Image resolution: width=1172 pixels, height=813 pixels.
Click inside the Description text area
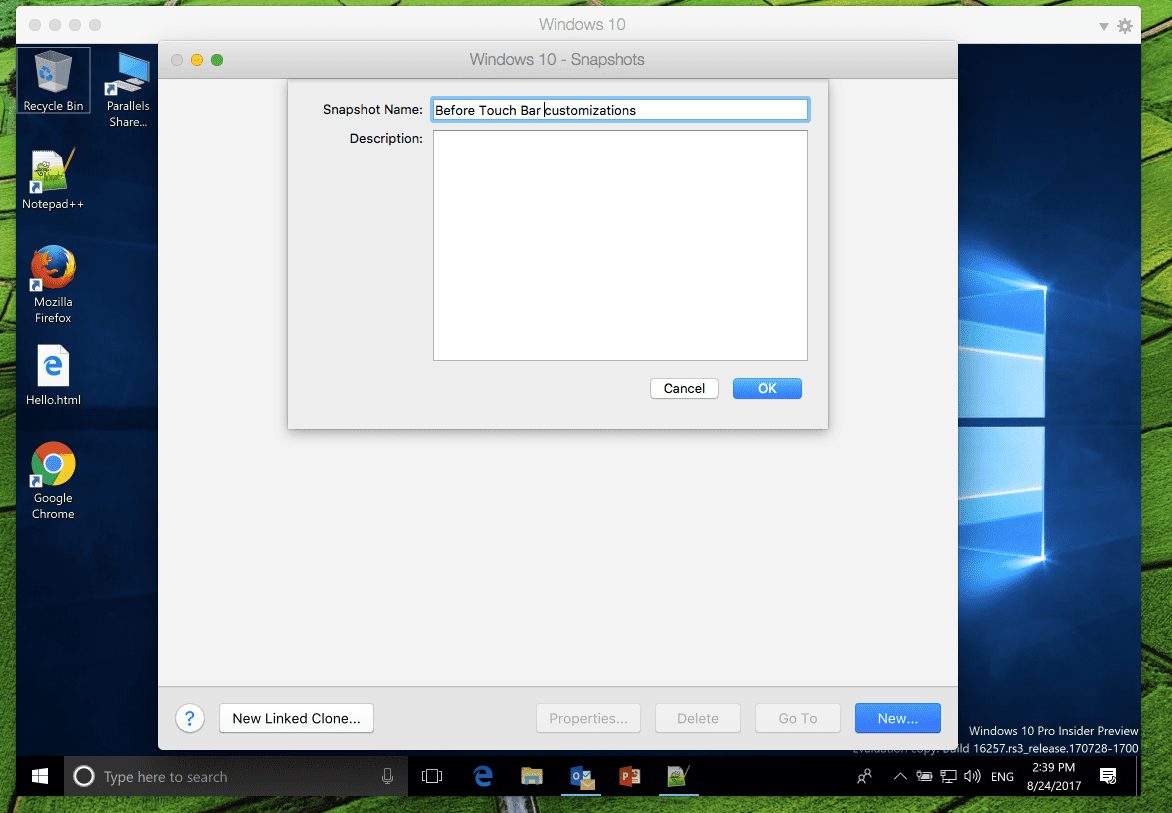tap(620, 246)
